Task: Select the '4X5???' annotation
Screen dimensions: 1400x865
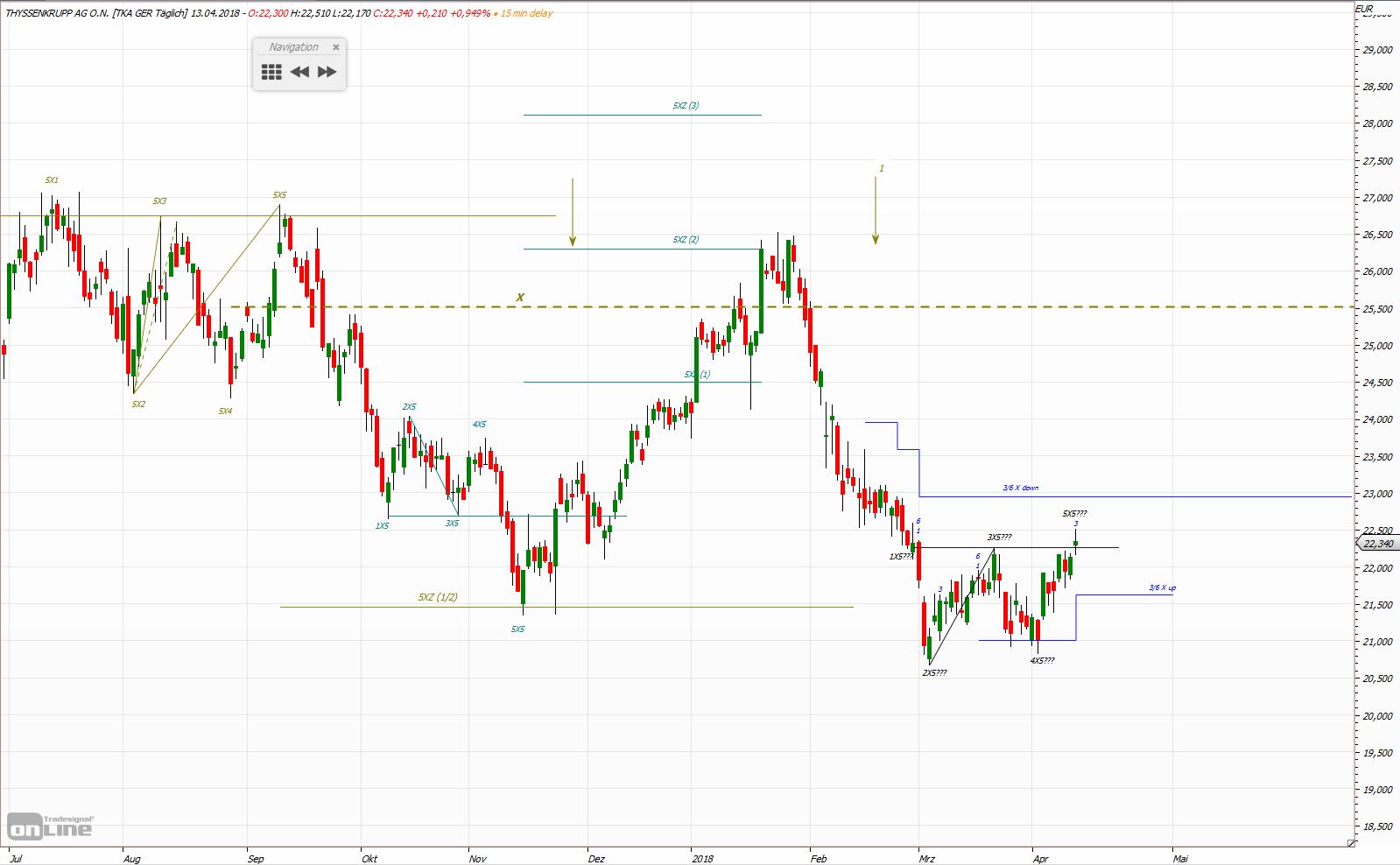Action: coord(1042,661)
